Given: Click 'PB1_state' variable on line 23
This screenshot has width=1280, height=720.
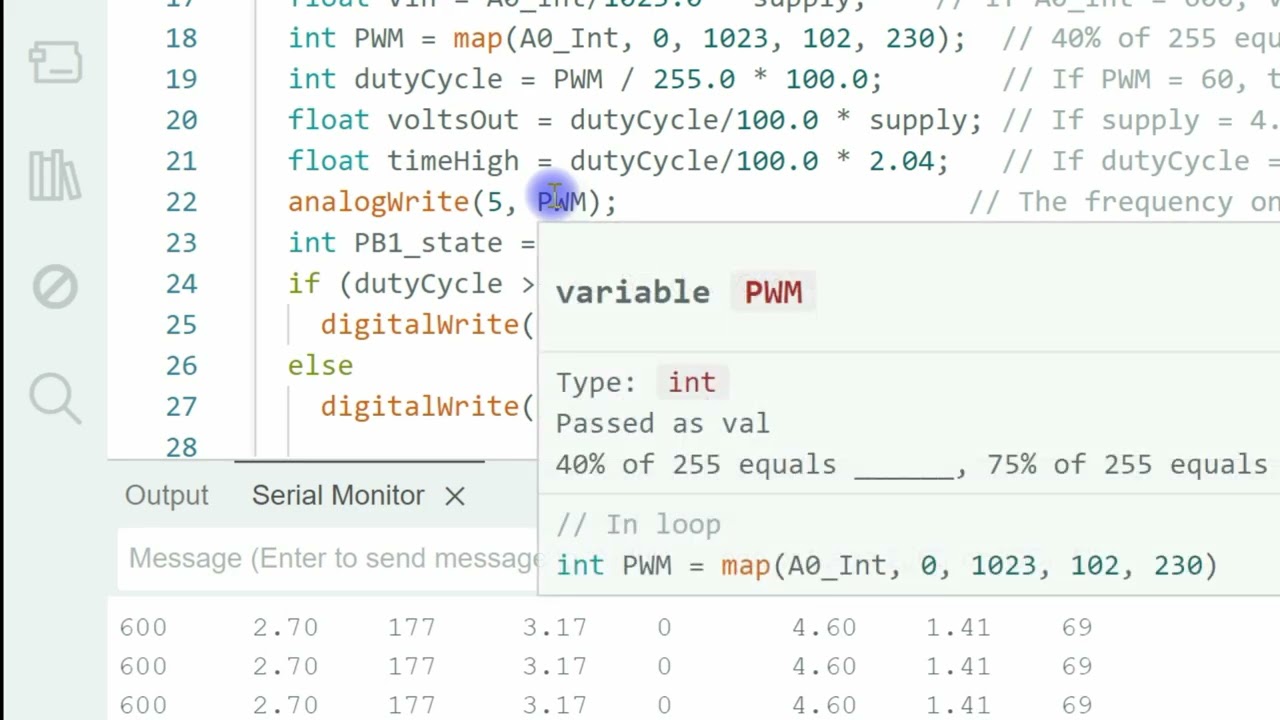Looking at the screenshot, I should pos(428,243).
